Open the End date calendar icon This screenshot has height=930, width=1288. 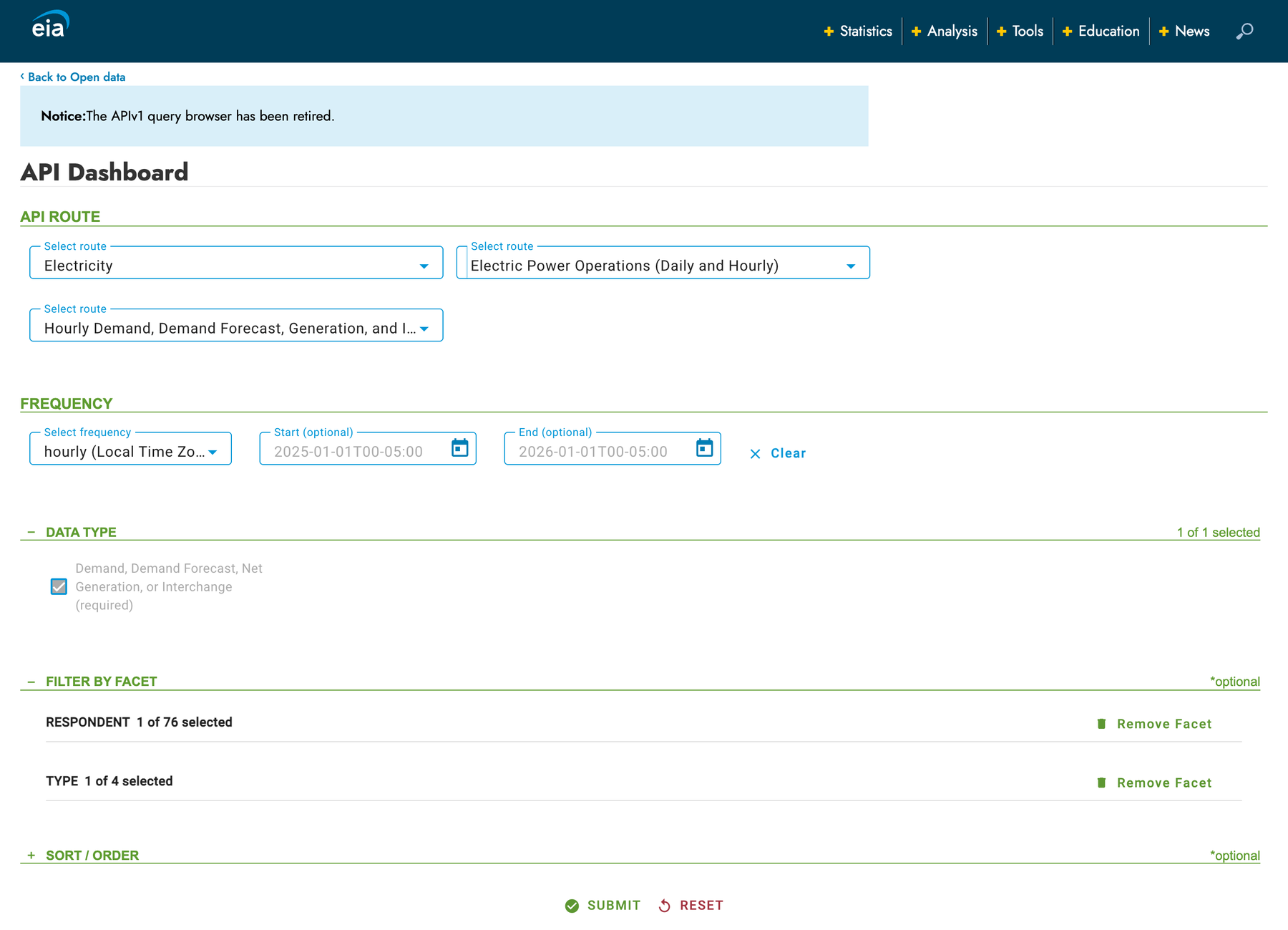click(704, 448)
